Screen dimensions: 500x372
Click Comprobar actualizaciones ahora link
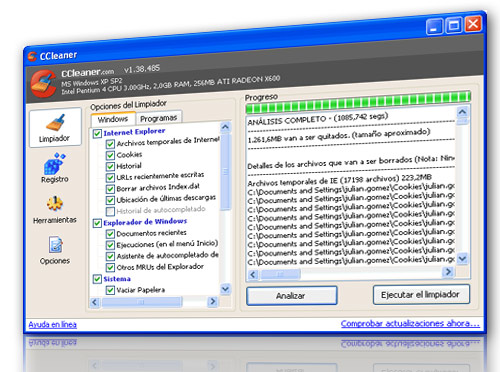pyautogui.click(x=410, y=324)
